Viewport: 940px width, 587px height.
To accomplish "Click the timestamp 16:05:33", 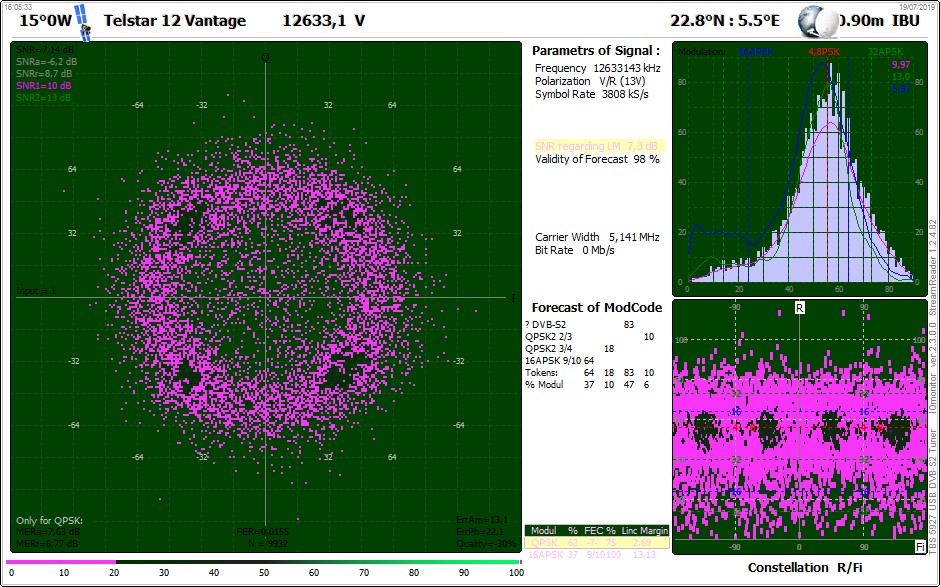I will pos(18,6).
